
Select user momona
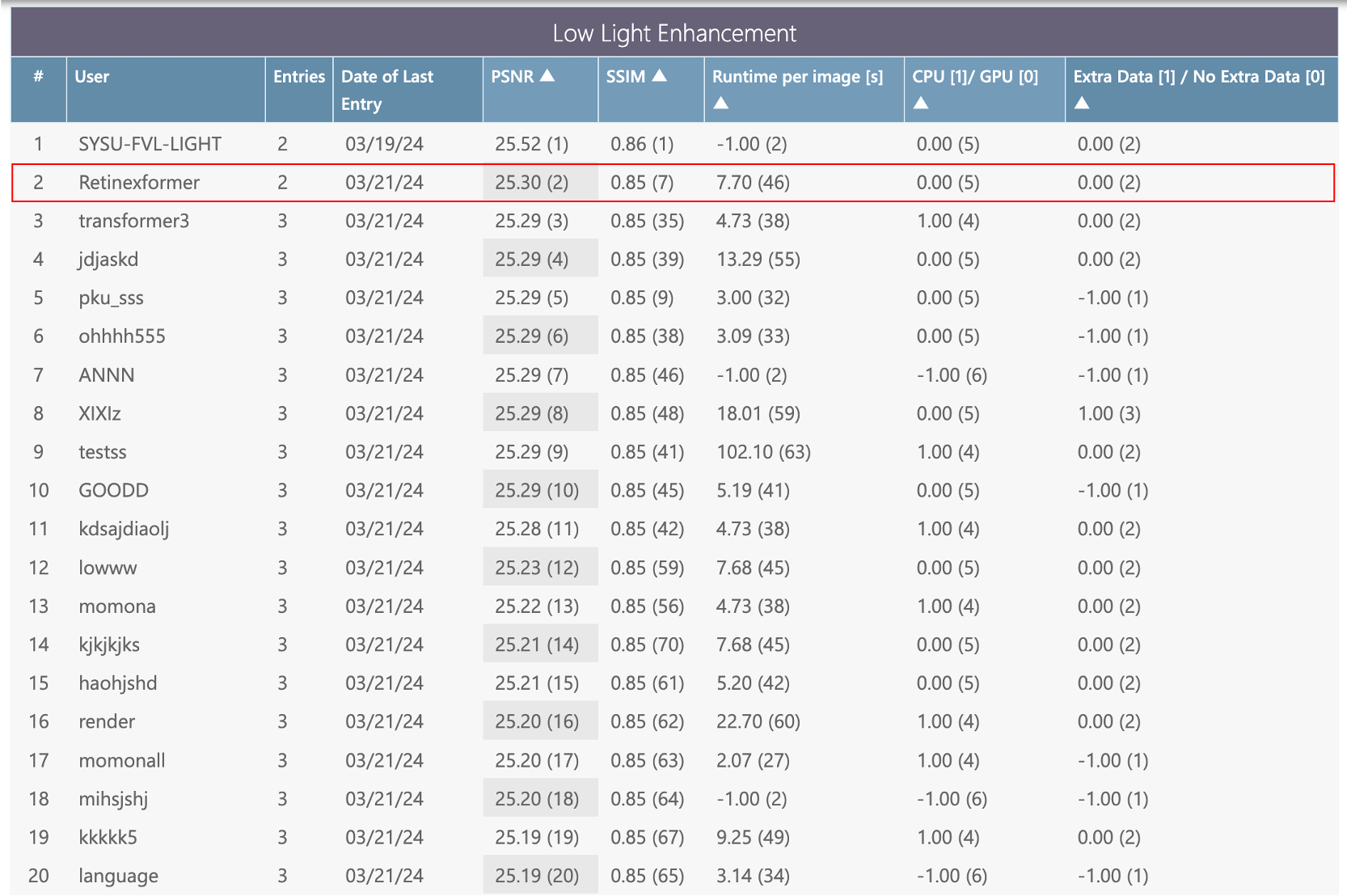117,606
